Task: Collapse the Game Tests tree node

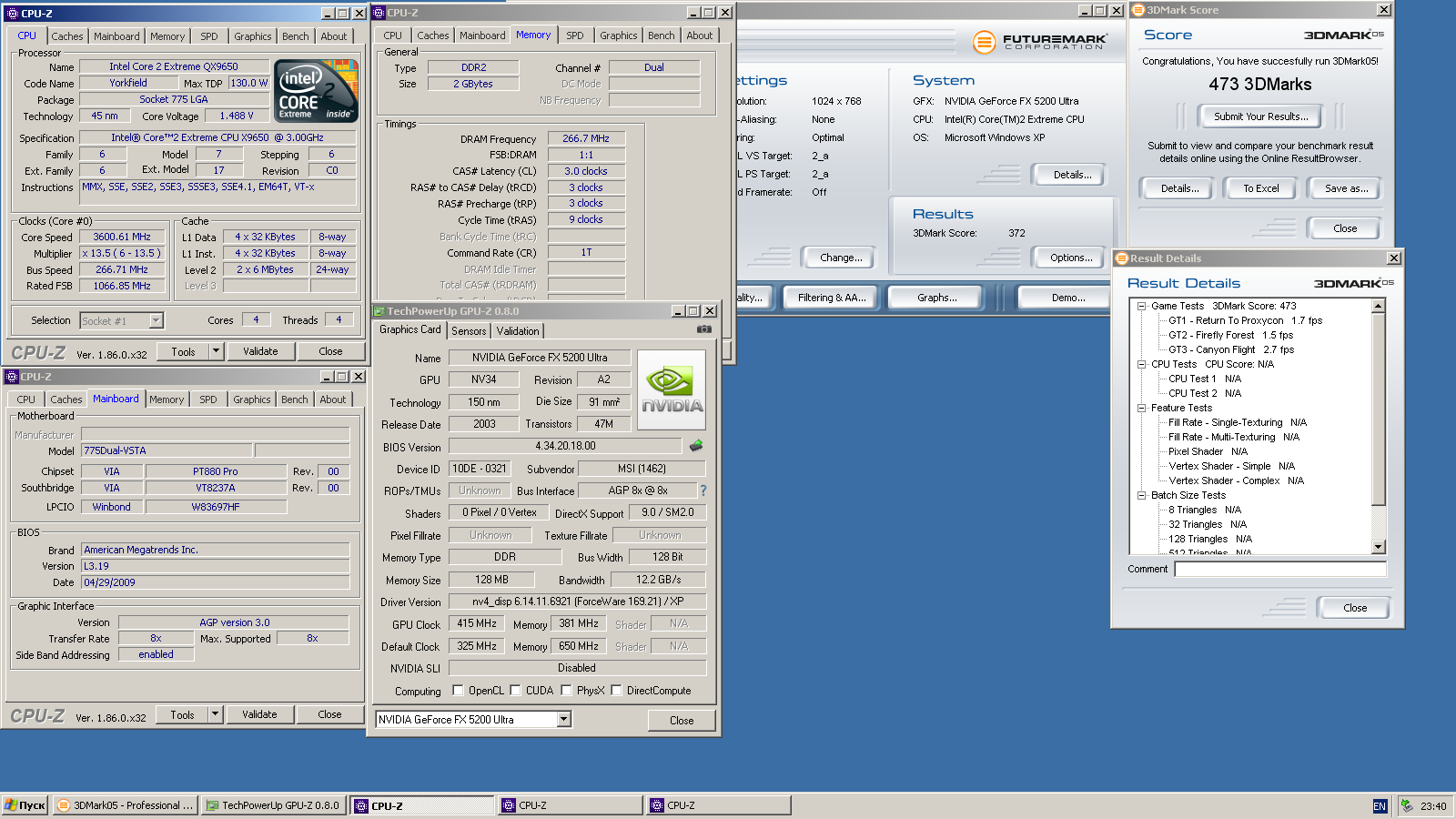Action: [1141, 306]
